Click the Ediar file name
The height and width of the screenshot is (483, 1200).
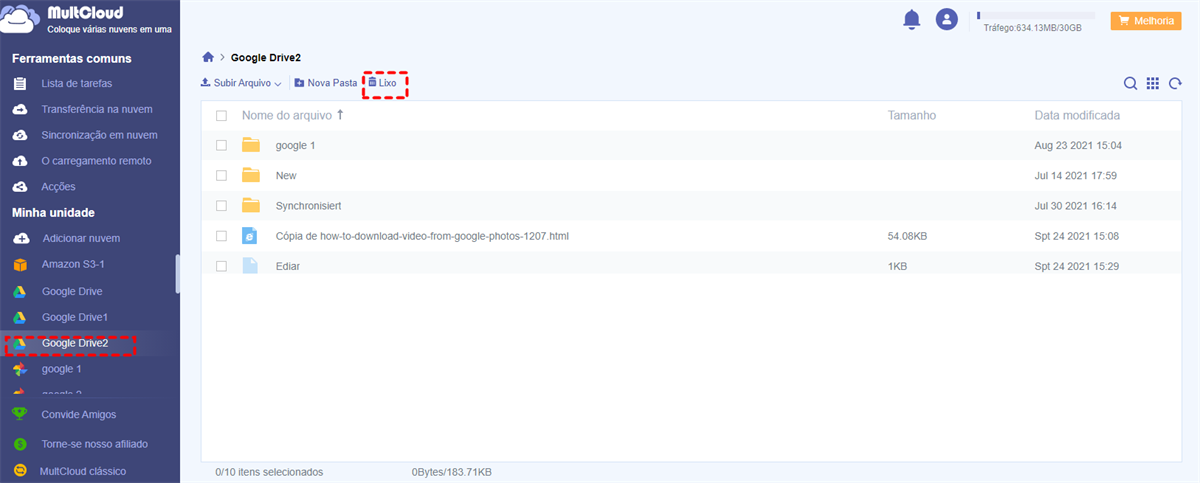click(288, 266)
